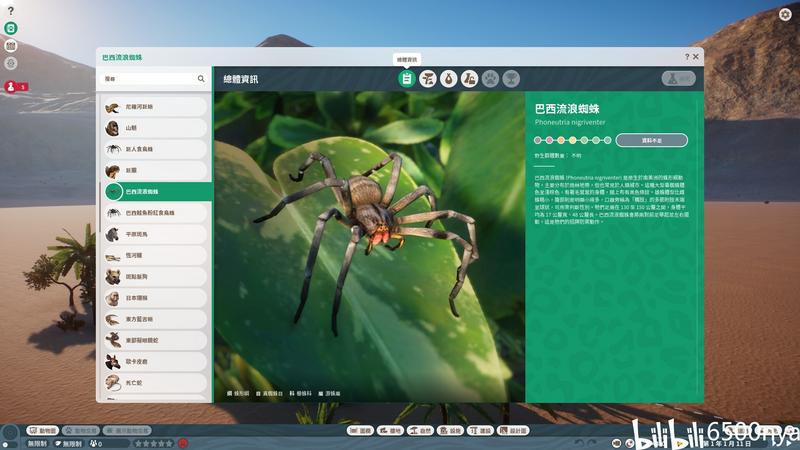The height and width of the screenshot is (450, 800).
Task: Click the first grey conservation status dot
Action: [x=537, y=140]
